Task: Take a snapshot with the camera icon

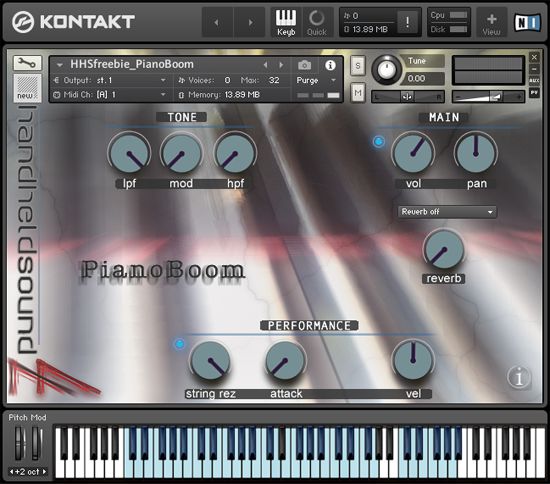Action: click(304, 65)
